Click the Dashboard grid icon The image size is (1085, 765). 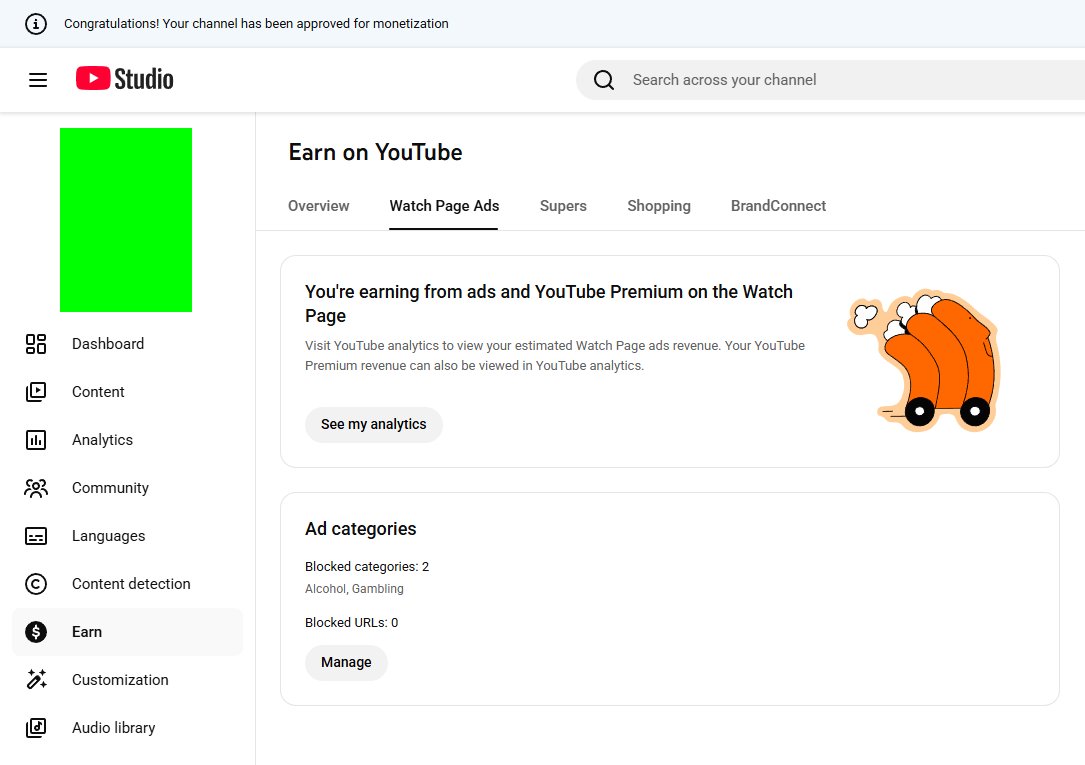tap(36, 344)
